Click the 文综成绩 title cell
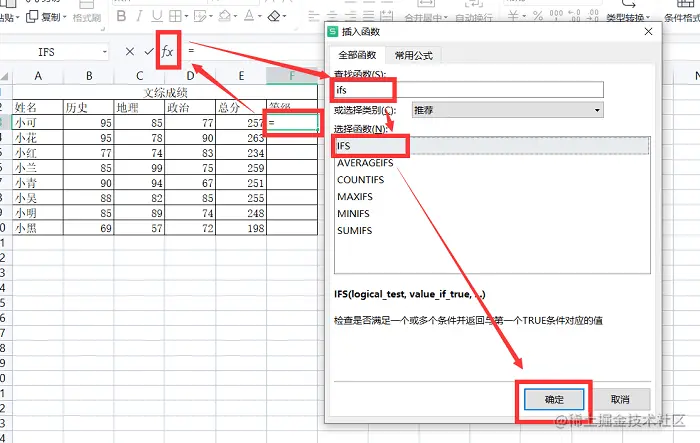Screen dimensions: 700x443 coord(165,92)
